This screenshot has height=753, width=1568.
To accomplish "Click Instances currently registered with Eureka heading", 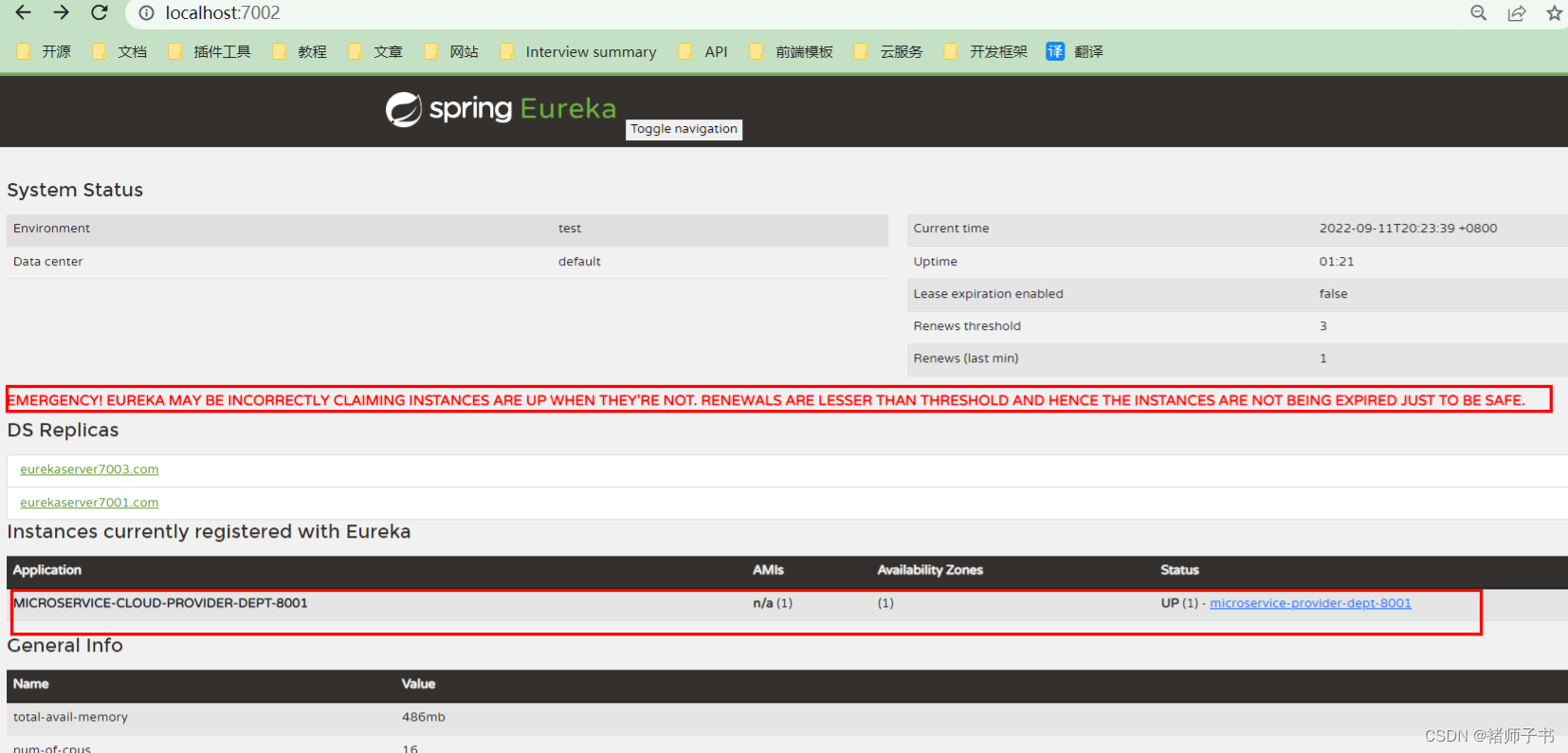I will tap(209, 531).
